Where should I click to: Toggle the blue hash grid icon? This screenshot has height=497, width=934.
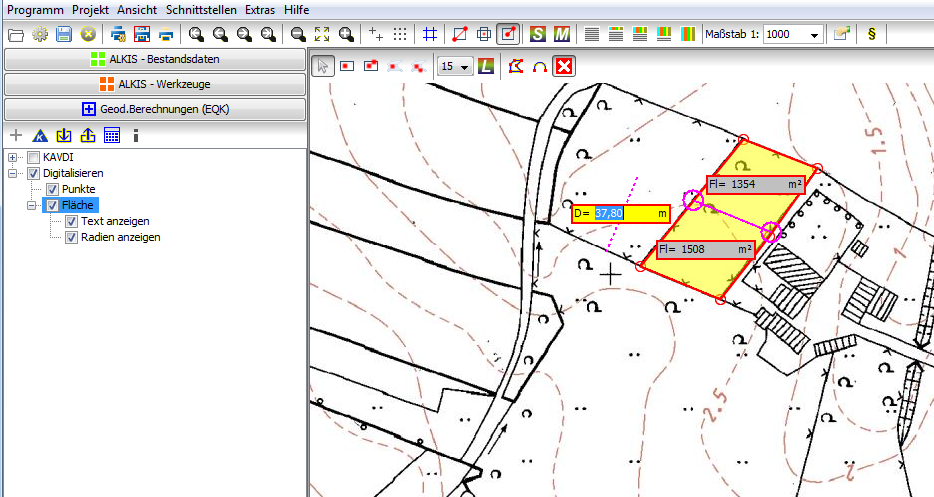(x=429, y=35)
